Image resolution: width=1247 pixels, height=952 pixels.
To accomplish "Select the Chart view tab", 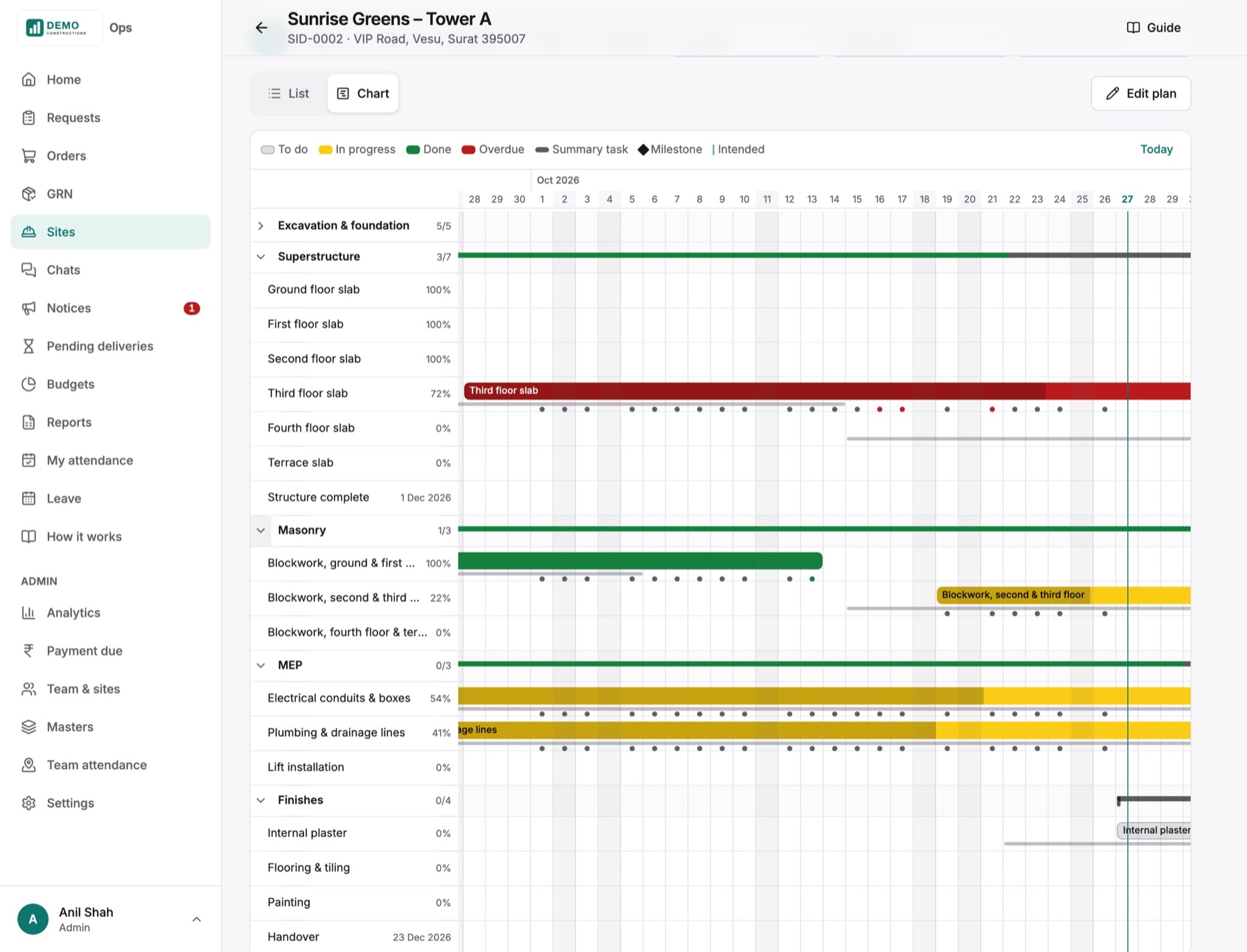I will tap(363, 94).
